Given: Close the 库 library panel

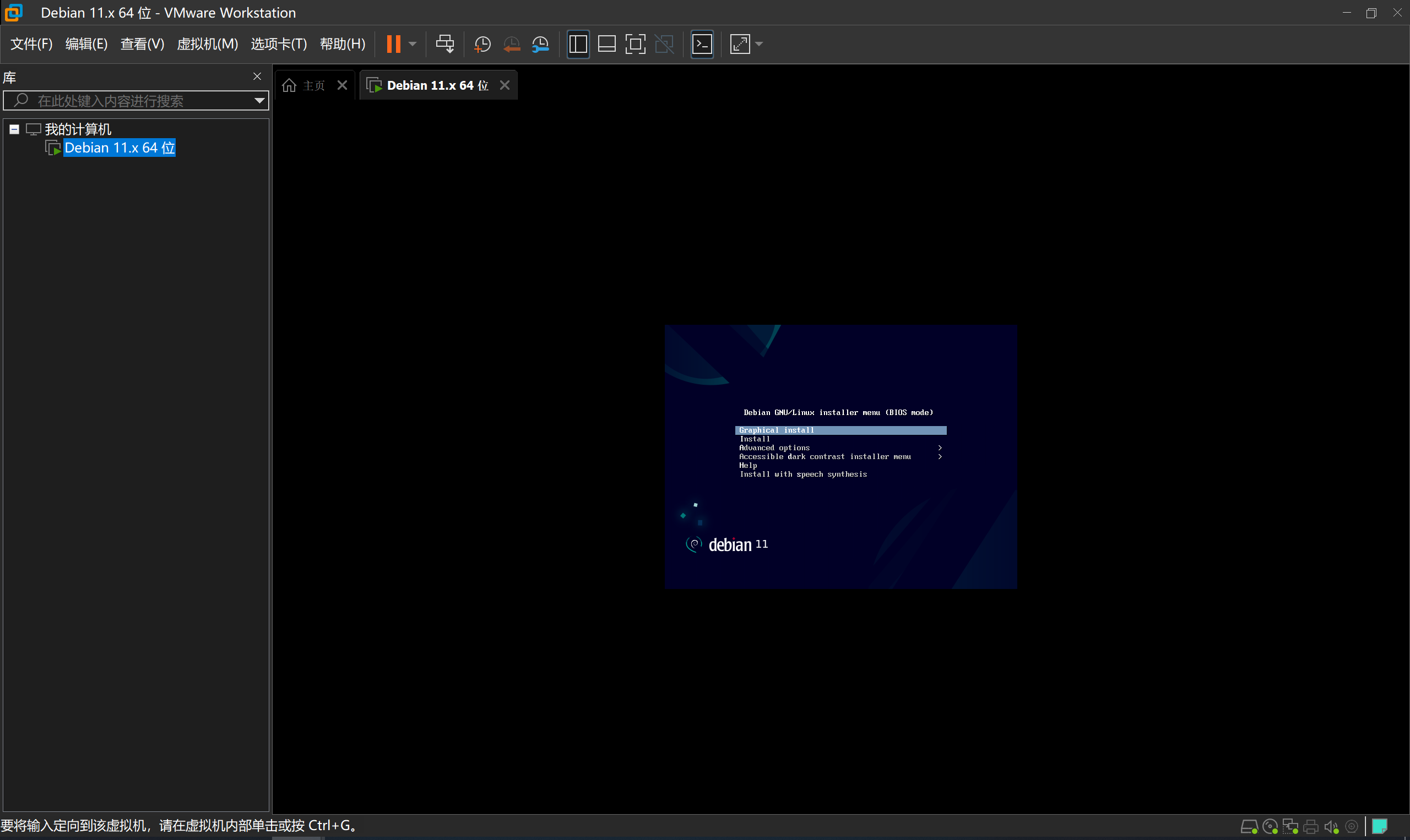Looking at the screenshot, I should [257, 77].
